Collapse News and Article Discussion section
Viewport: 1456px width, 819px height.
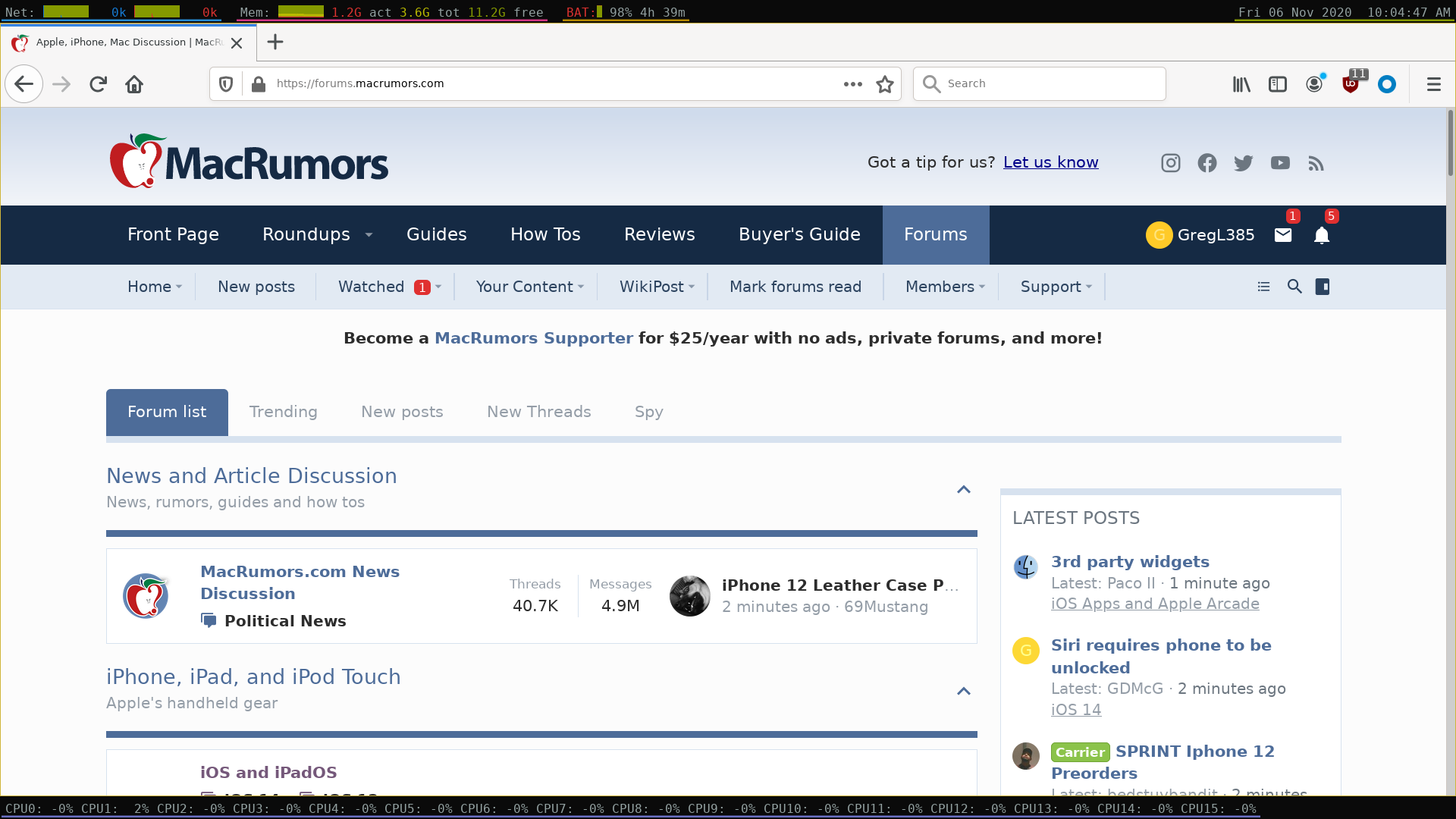pos(964,490)
